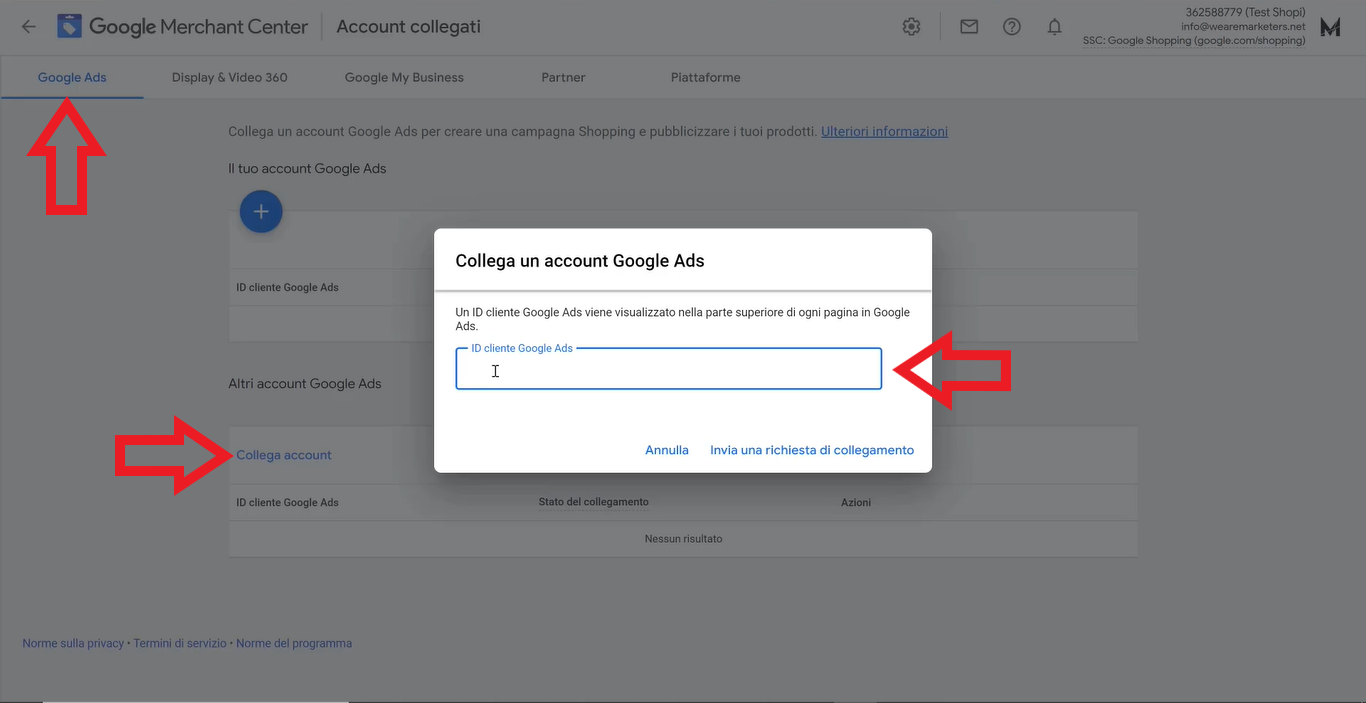Screen dimensions: 1366x703
Task: Switch to the Piattaforme tab
Action: click(x=705, y=77)
